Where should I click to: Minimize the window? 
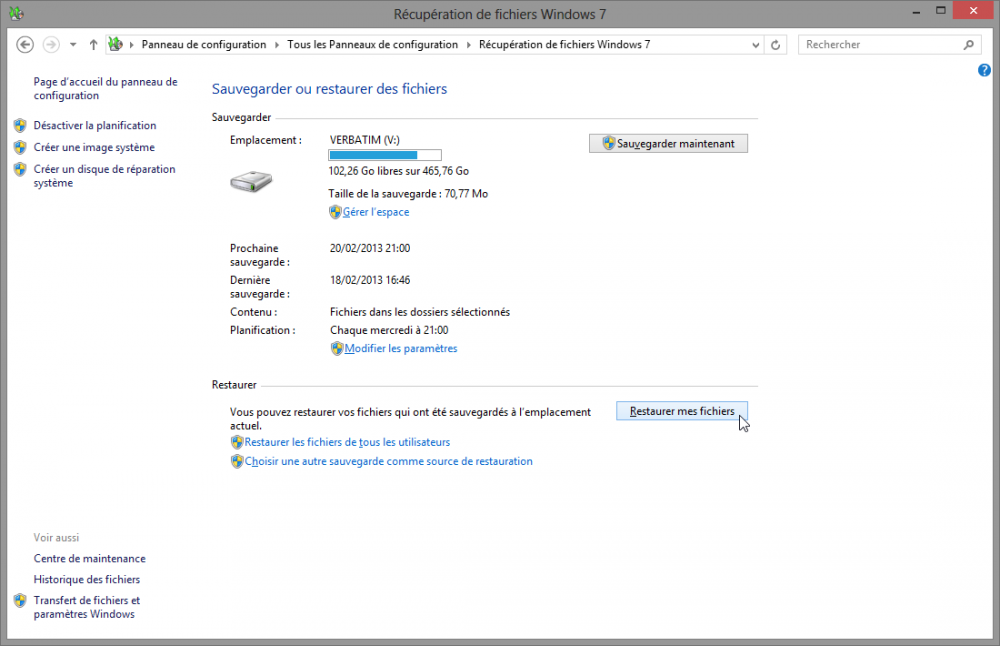916,11
